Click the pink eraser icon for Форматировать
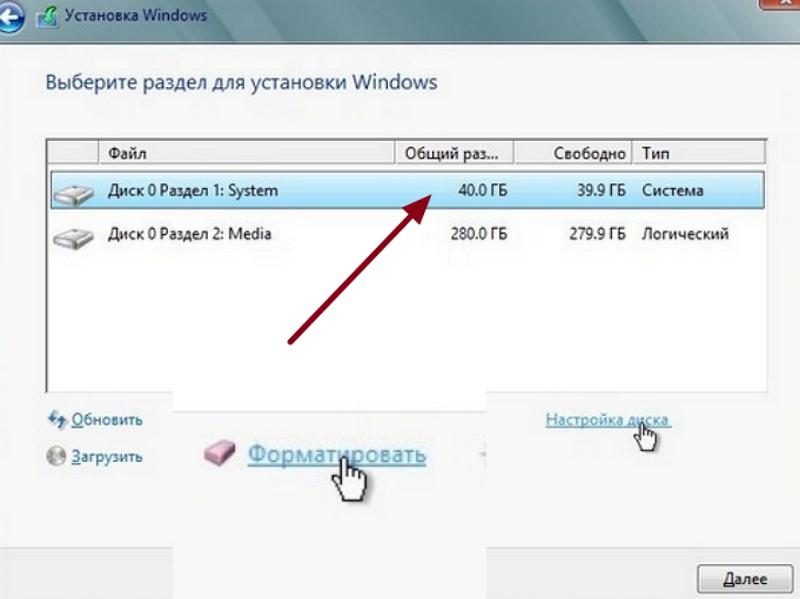800x599 pixels. click(219, 453)
